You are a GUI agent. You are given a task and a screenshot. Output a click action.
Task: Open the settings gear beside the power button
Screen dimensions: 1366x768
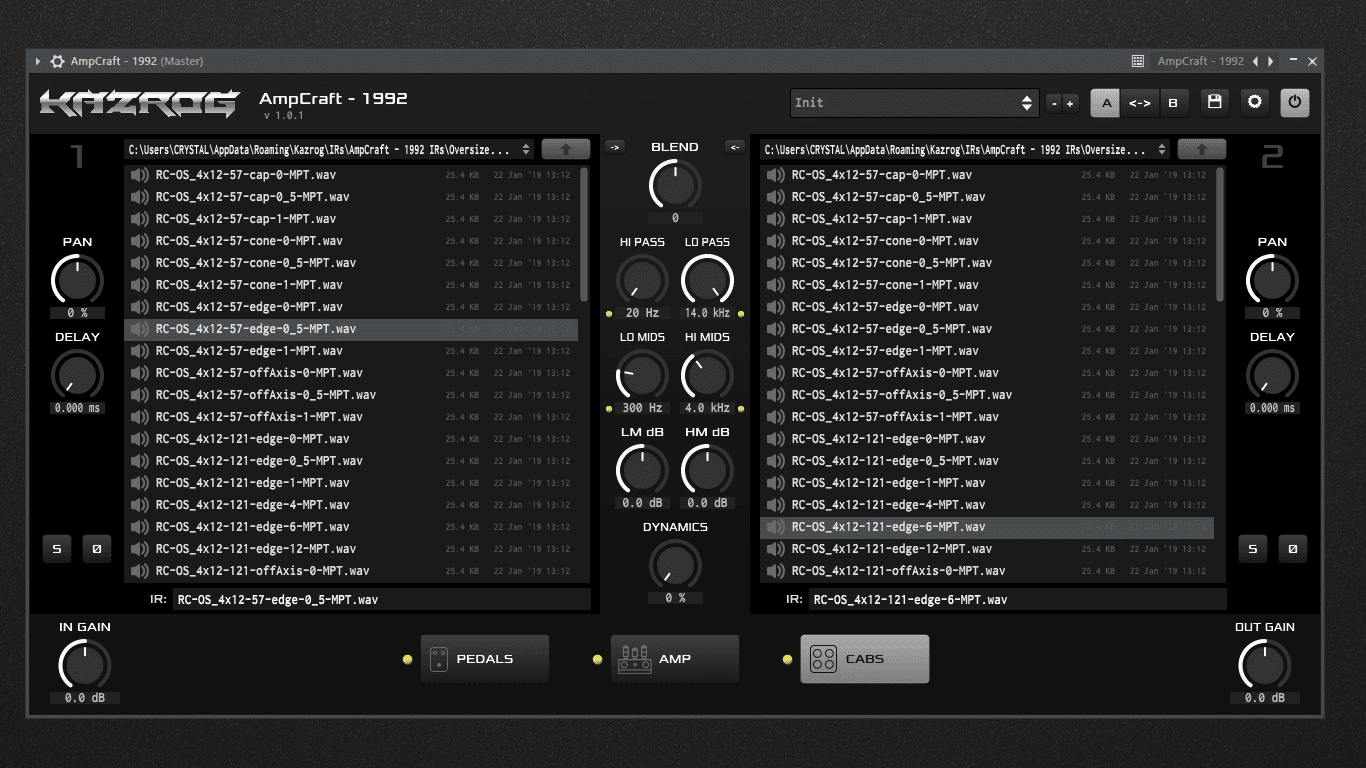[x=1255, y=102]
